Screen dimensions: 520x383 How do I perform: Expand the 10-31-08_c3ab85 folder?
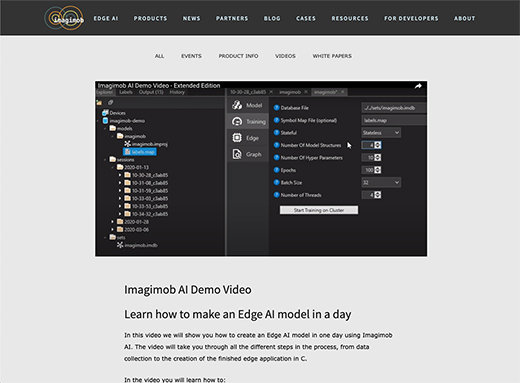tap(120, 183)
